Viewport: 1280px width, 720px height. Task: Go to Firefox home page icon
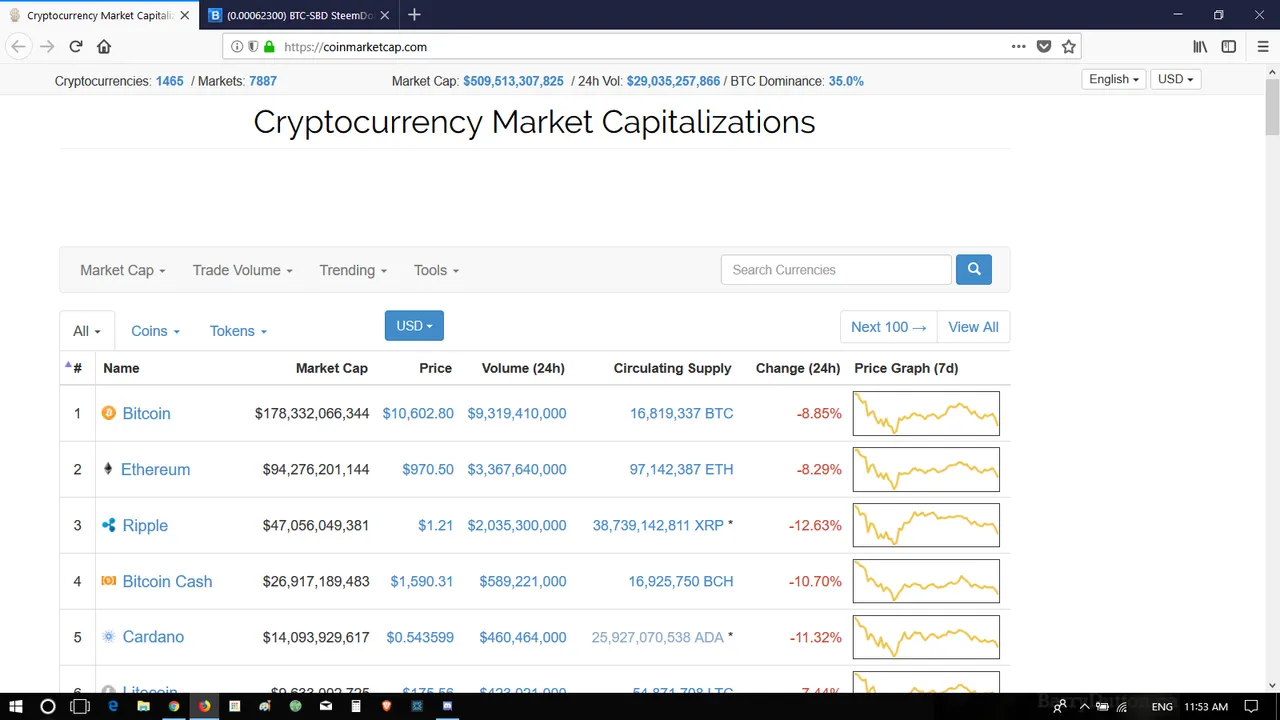coord(104,46)
